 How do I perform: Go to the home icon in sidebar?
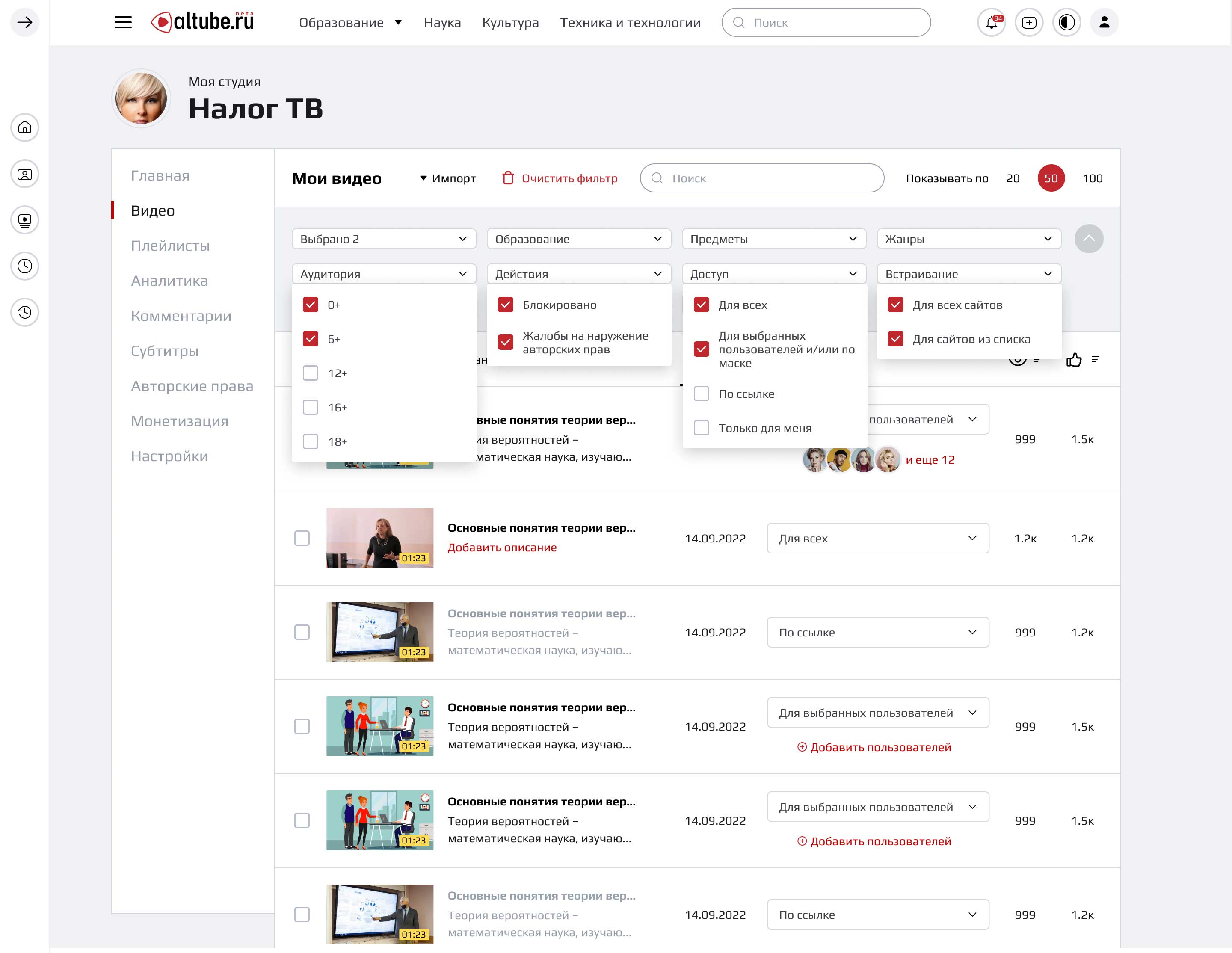[x=25, y=127]
